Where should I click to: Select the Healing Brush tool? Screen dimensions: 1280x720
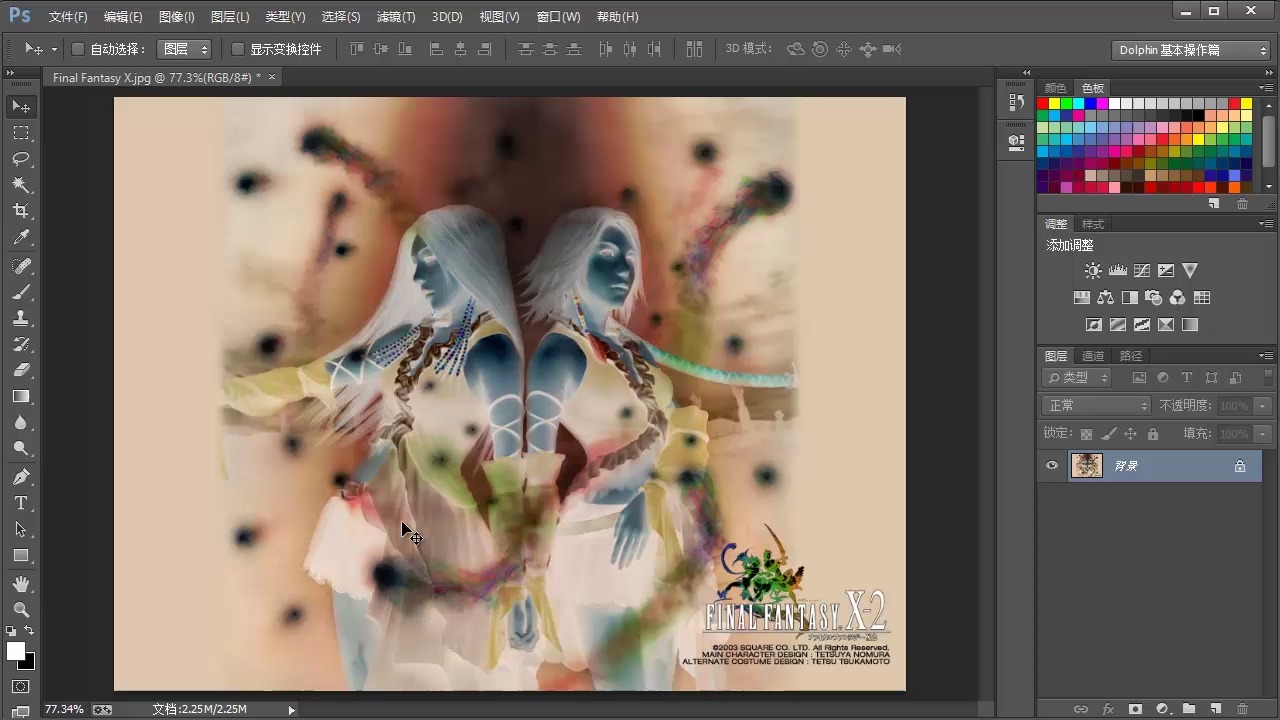pyautogui.click(x=21, y=266)
